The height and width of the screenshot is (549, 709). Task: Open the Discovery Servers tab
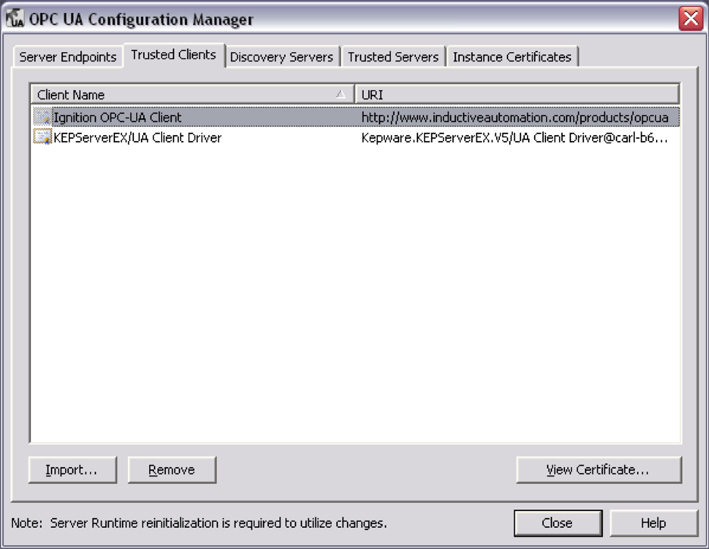tap(282, 57)
